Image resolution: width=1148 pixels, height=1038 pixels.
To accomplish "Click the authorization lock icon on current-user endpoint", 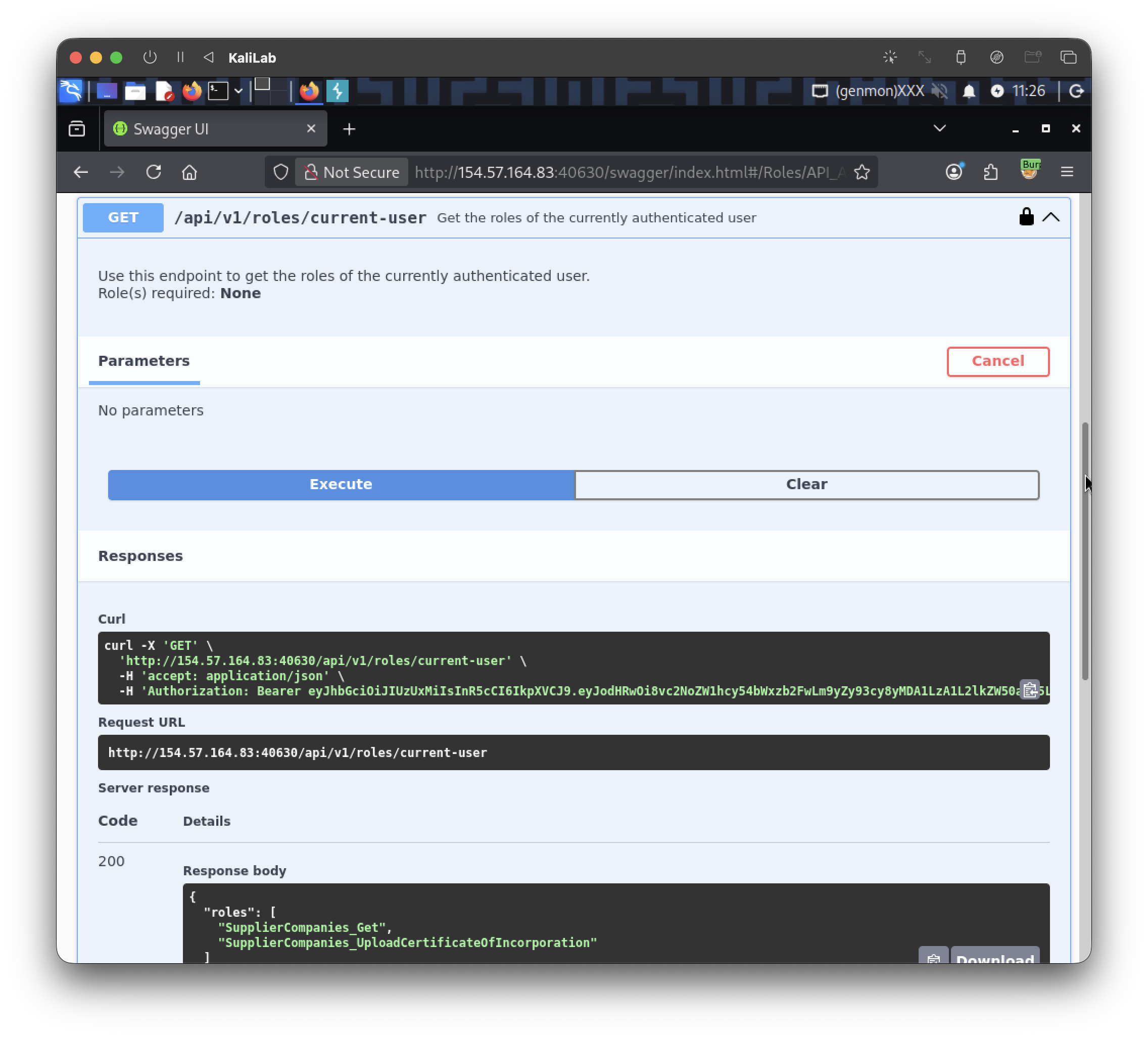I will pos(1026,217).
